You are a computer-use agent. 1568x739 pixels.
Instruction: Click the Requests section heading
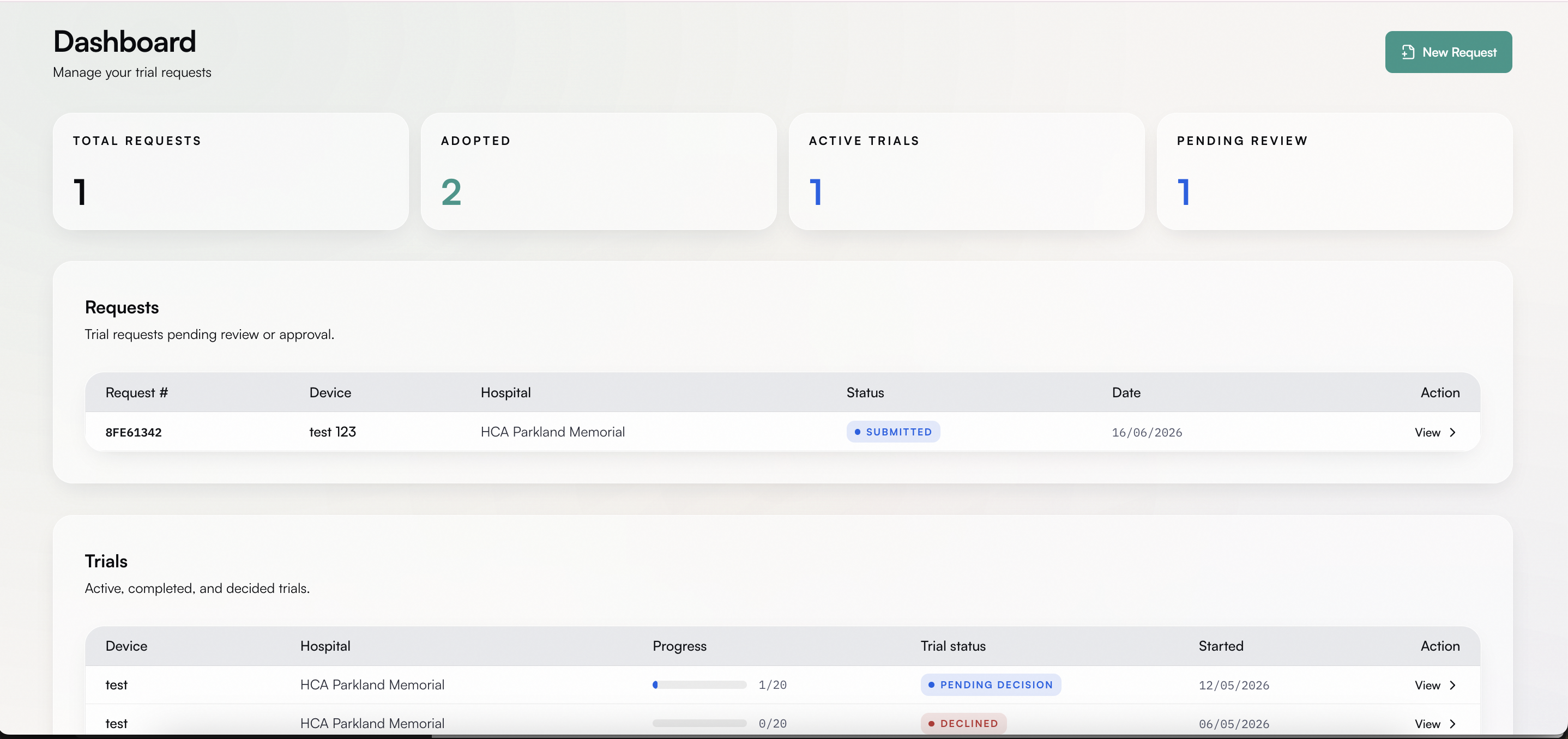point(122,308)
